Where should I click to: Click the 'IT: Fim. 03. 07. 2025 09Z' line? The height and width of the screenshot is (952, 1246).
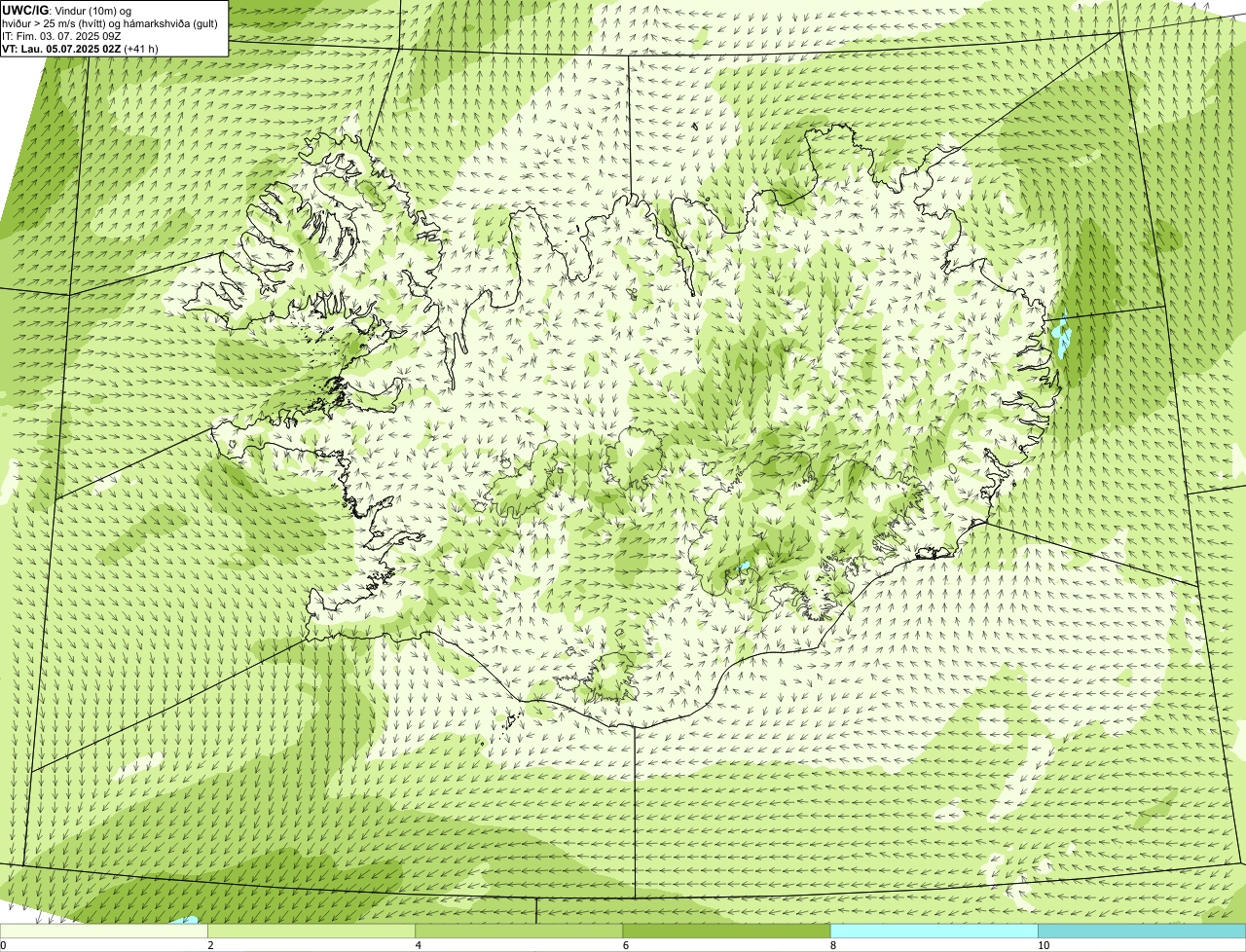(61, 36)
